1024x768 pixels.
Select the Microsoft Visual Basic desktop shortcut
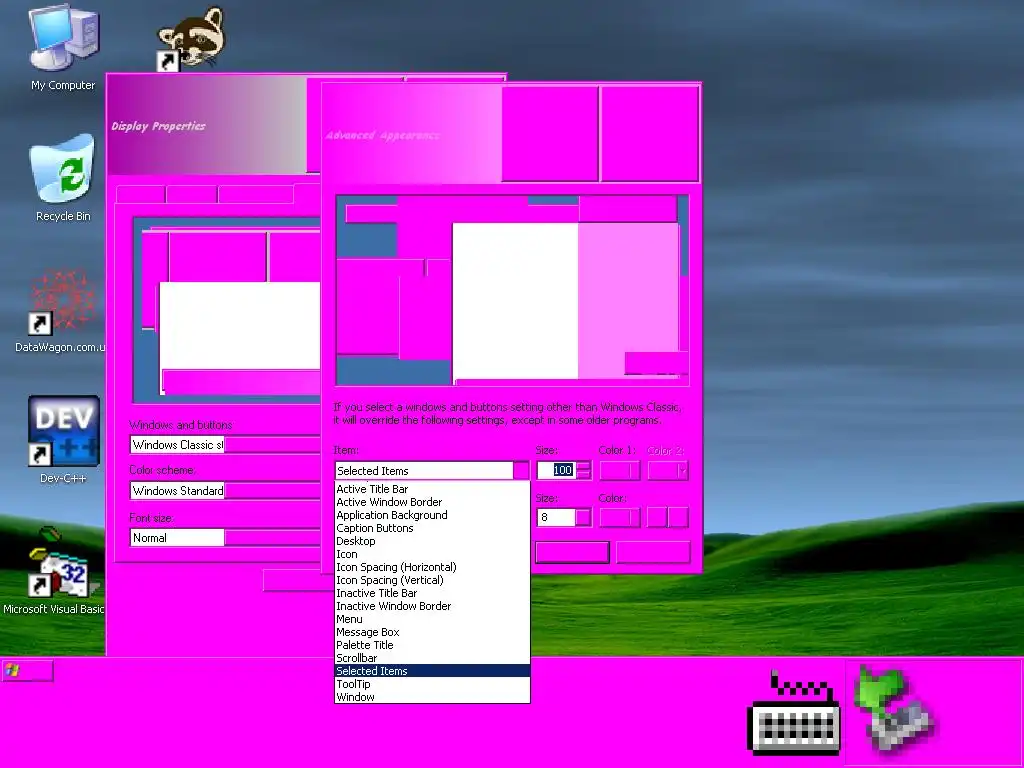[54, 571]
